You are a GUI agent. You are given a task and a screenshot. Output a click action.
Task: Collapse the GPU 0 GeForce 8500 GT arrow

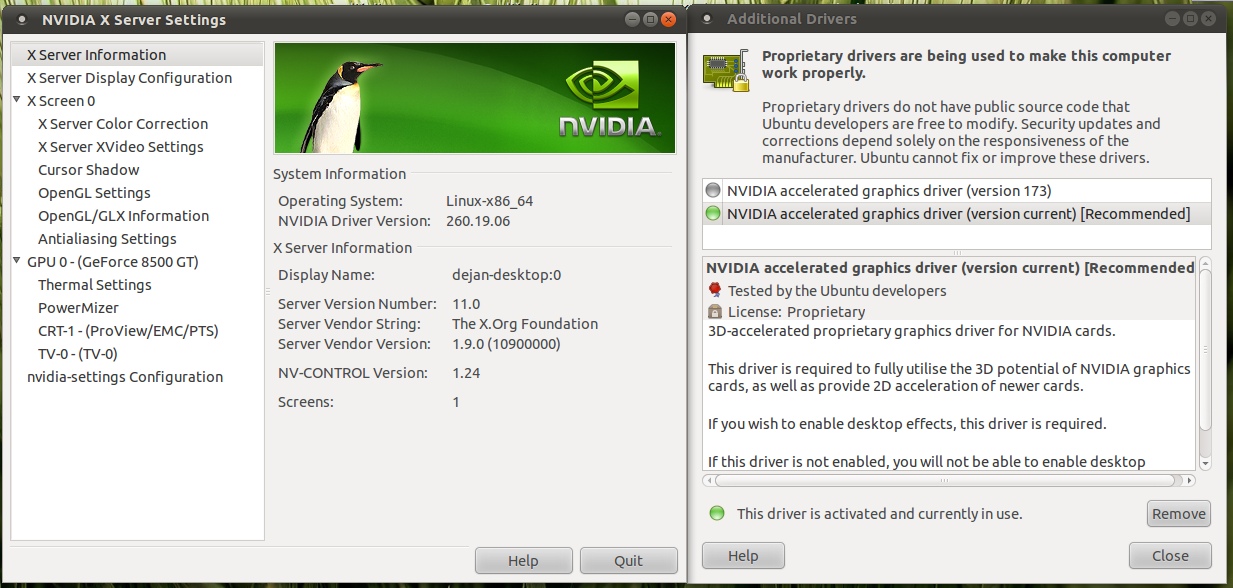point(17,261)
